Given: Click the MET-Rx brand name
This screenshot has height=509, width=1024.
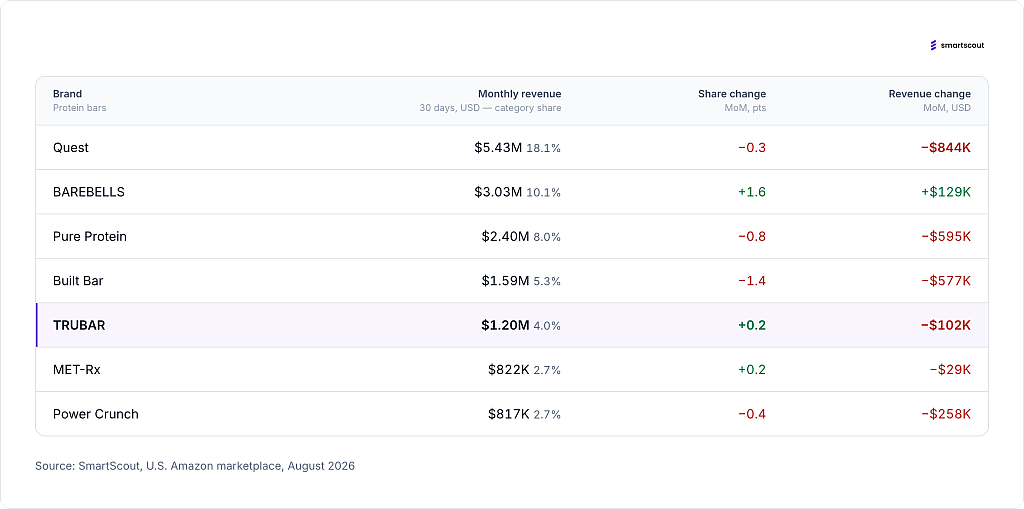Looking at the screenshot, I should [76, 370].
